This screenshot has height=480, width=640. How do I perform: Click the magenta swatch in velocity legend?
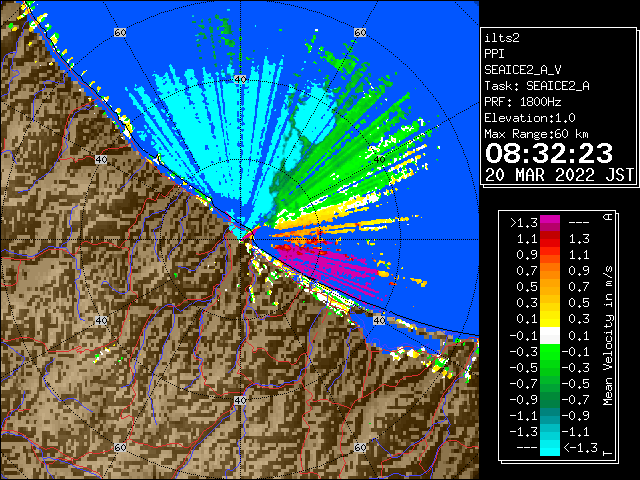[550, 223]
